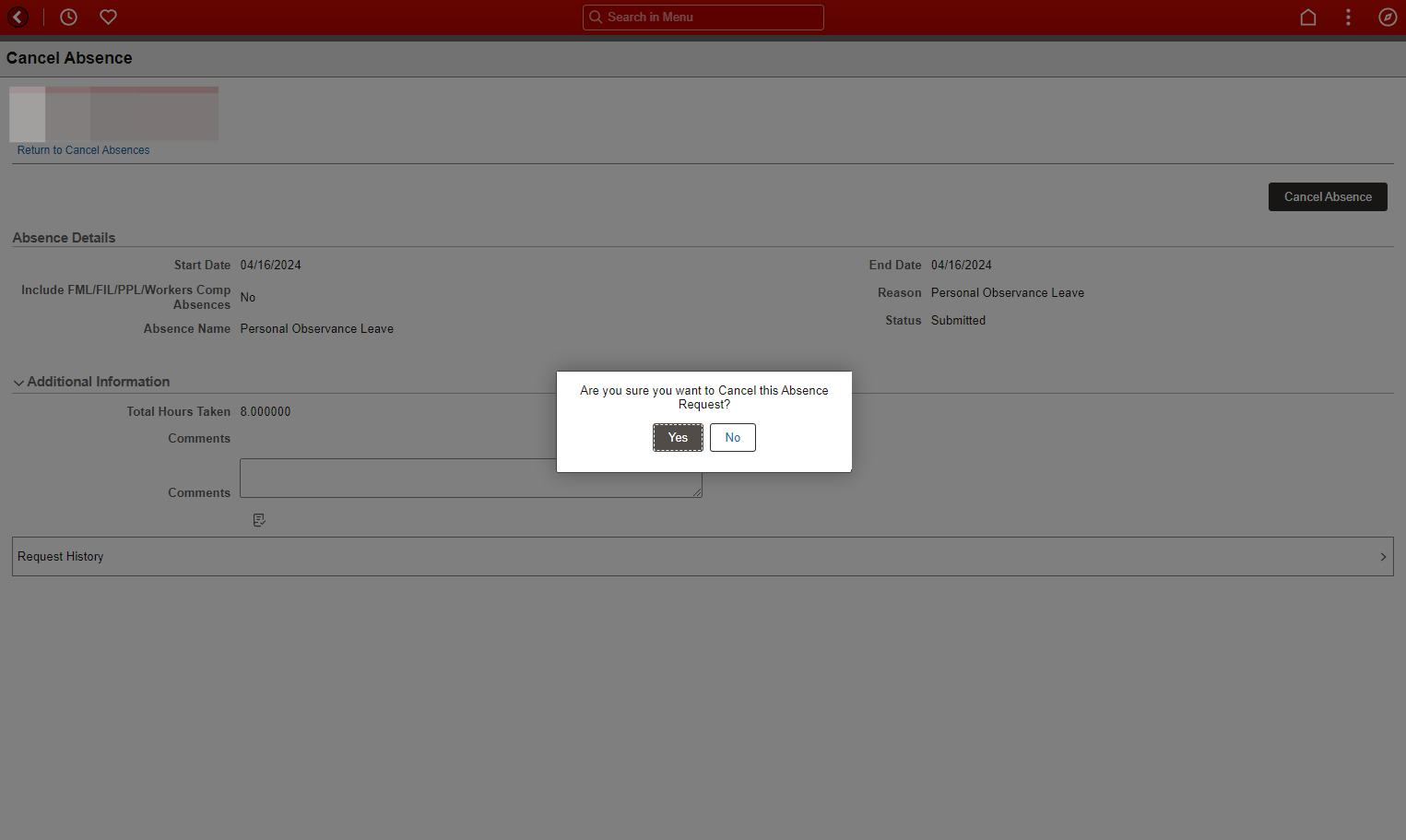Dismiss the dialog with the No button
This screenshot has width=1406, height=840.
[733, 437]
